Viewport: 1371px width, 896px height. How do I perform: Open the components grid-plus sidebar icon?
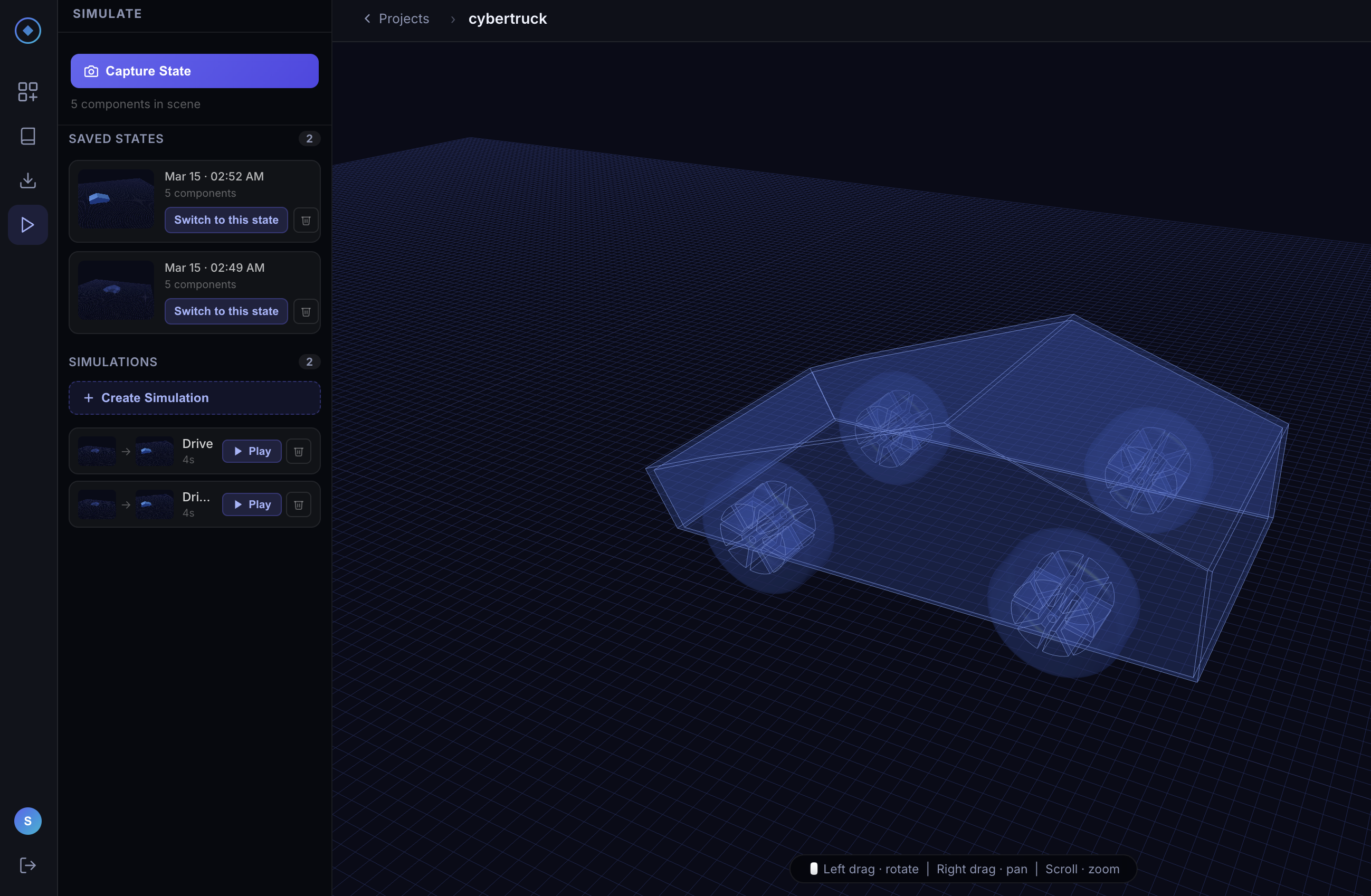(x=27, y=92)
